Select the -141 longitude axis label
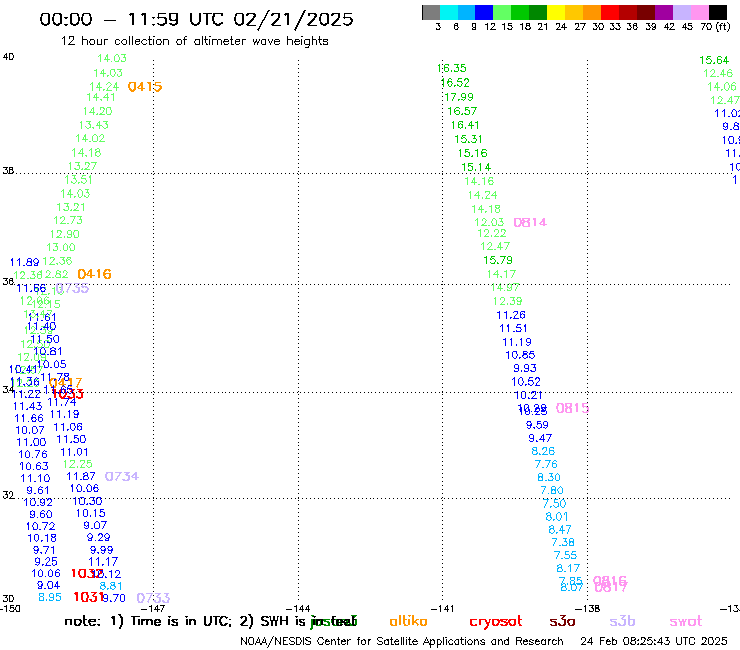 [442, 609]
